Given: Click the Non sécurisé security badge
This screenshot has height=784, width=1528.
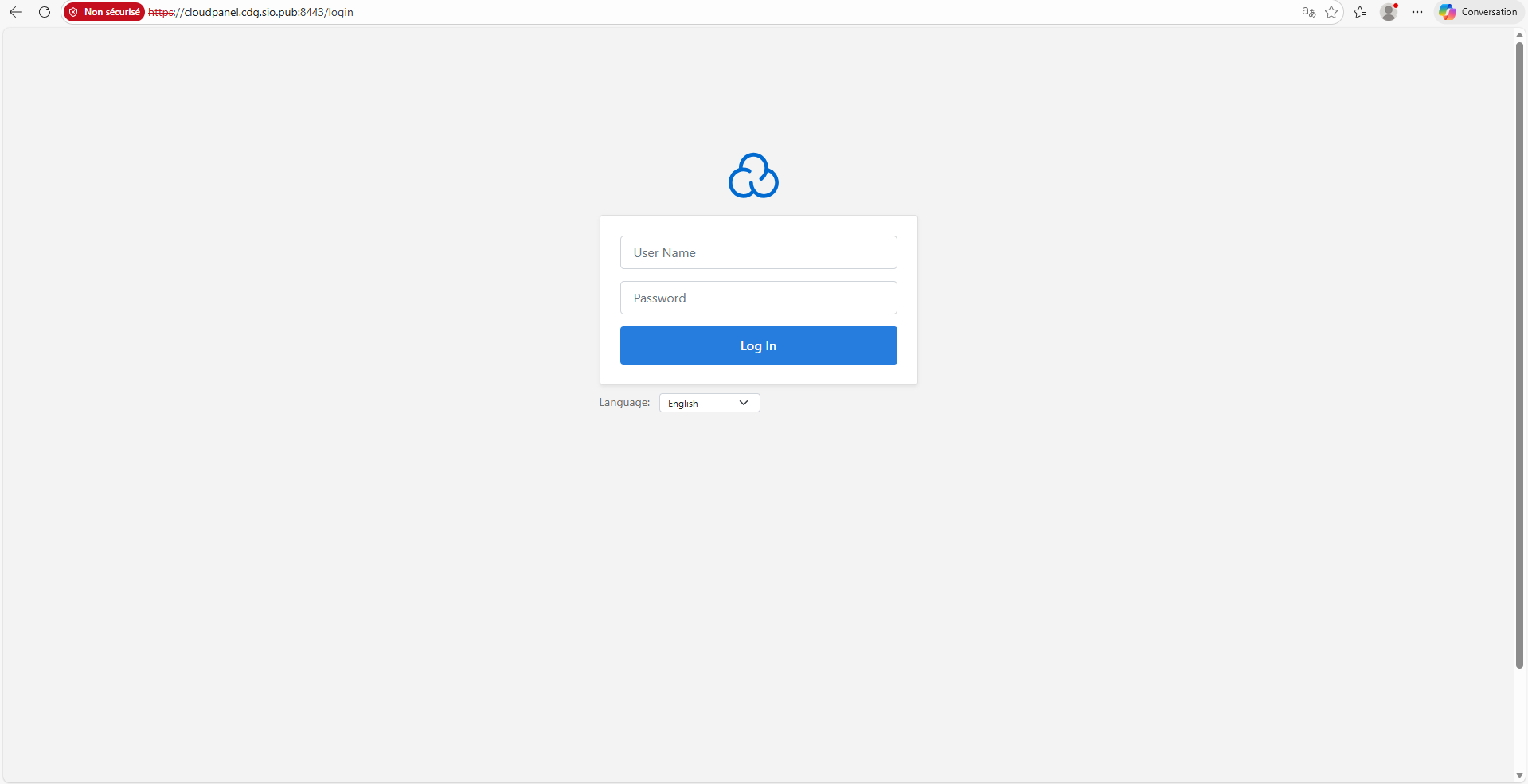Looking at the screenshot, I should [x=104, y=12].
